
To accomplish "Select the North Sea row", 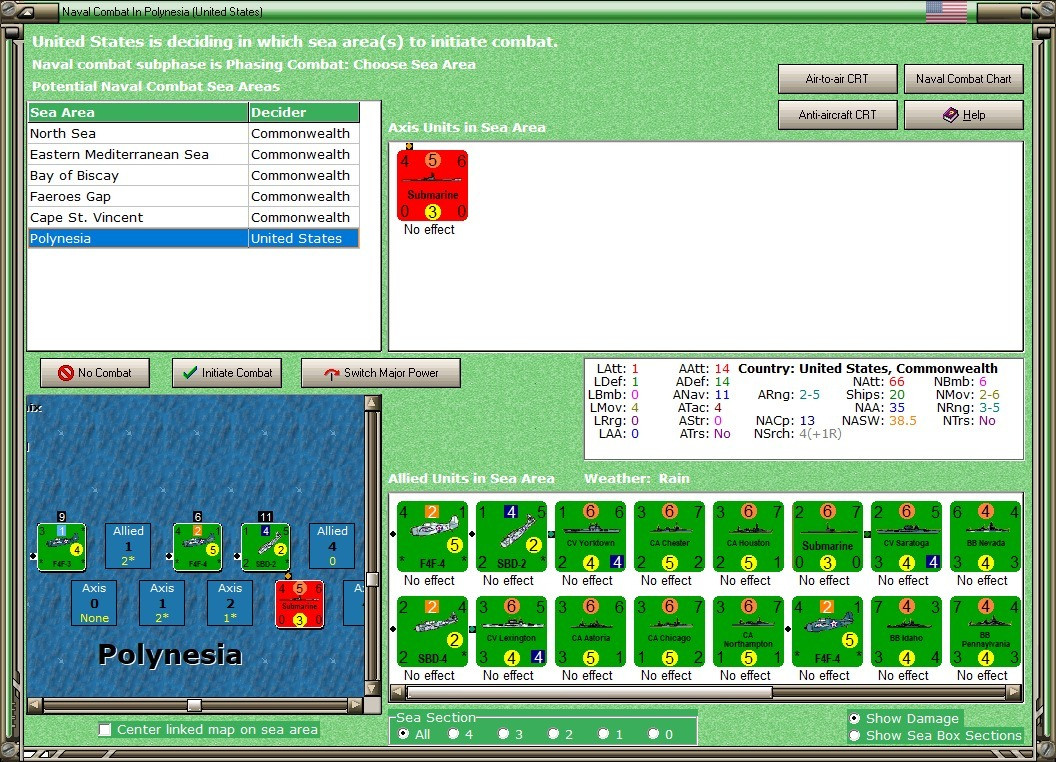I will [x=193, y=133].
